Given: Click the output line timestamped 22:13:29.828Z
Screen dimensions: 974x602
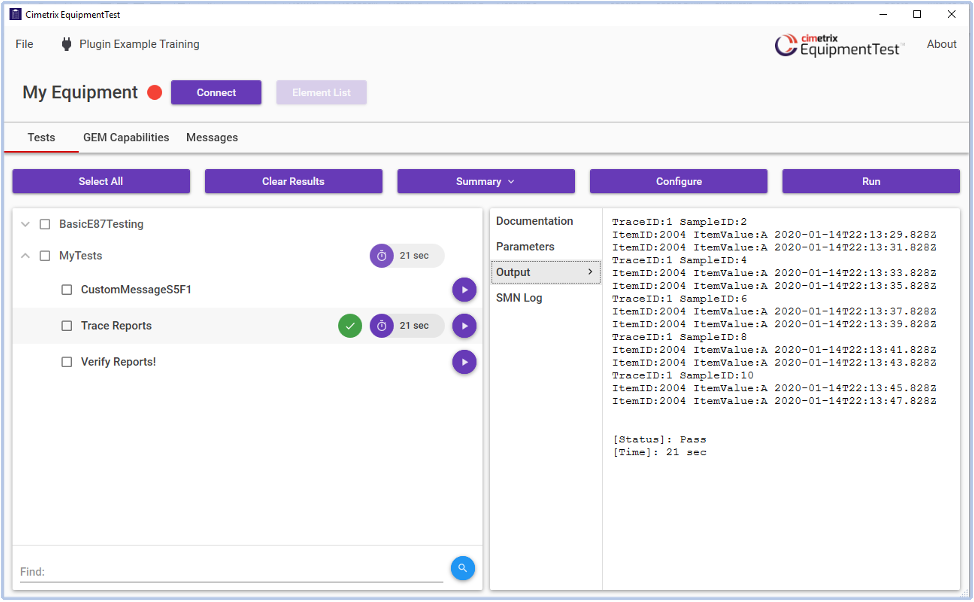Looking at the screenshot, I should (774, 235).
